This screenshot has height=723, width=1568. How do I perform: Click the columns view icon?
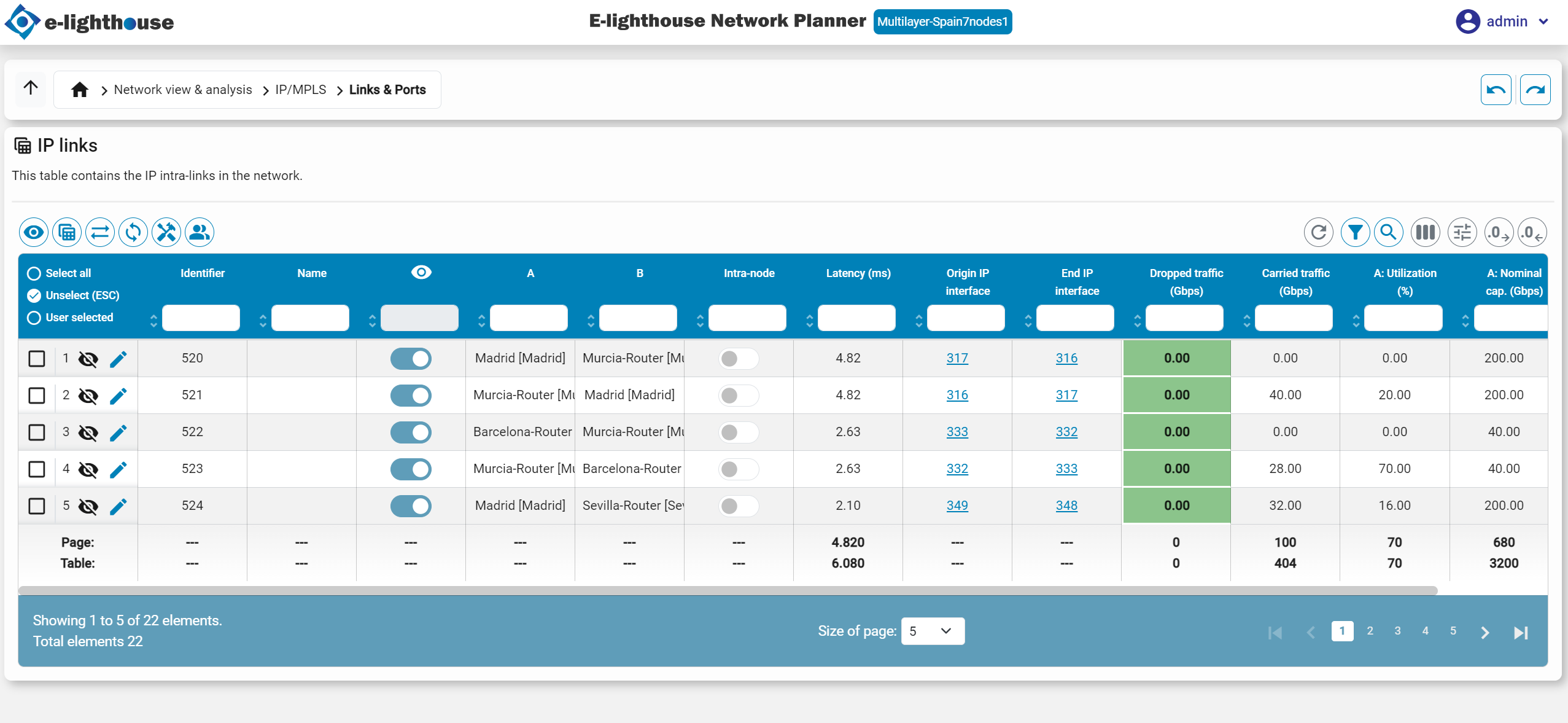1424,232
